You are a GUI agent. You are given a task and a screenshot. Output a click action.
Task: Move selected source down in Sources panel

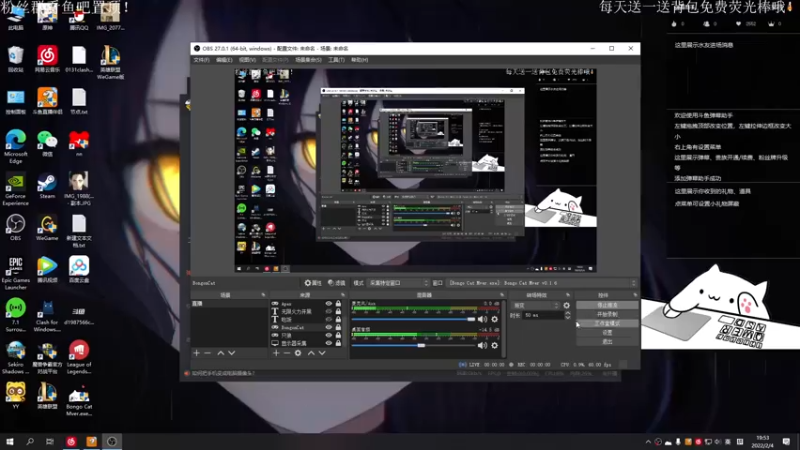[322, 353]
